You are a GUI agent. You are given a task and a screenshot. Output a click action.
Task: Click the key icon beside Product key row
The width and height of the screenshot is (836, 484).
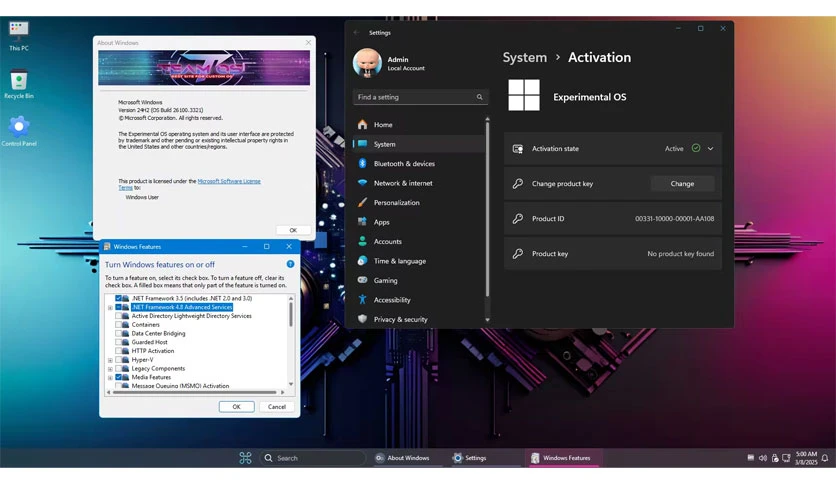[518, 254]
